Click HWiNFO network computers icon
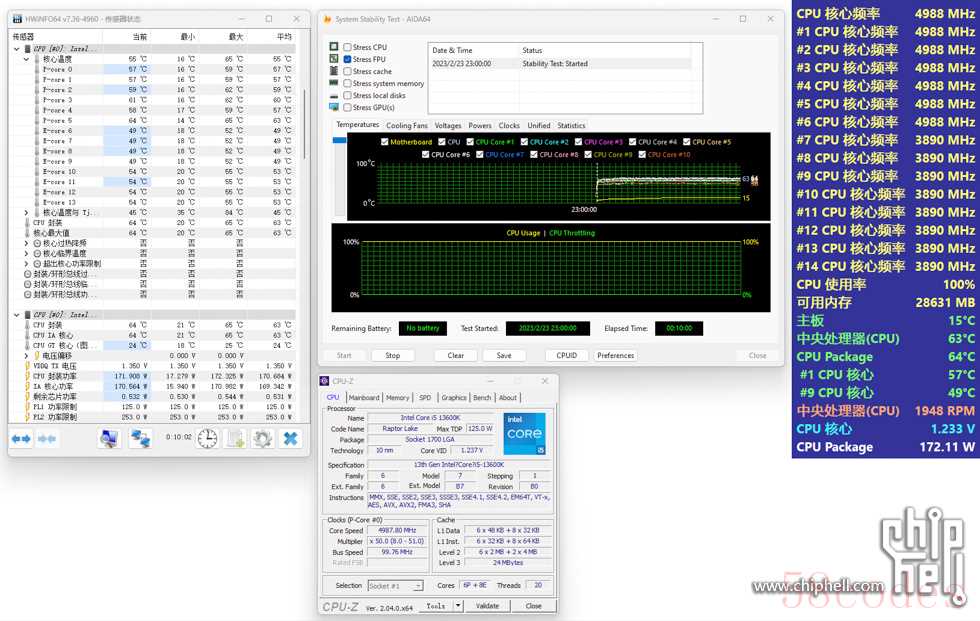The image size is (980, 621). coord(140,439)
